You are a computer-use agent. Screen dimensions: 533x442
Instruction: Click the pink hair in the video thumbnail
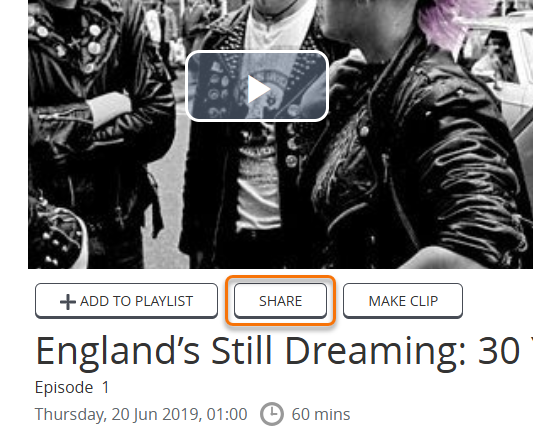pos(447,22)
